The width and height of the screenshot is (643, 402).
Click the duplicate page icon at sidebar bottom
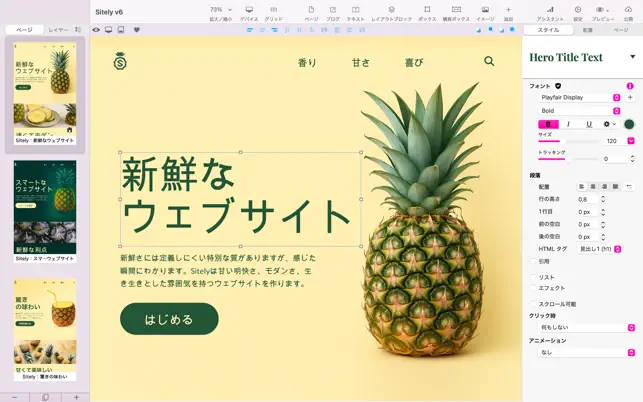tap(46, 397)
